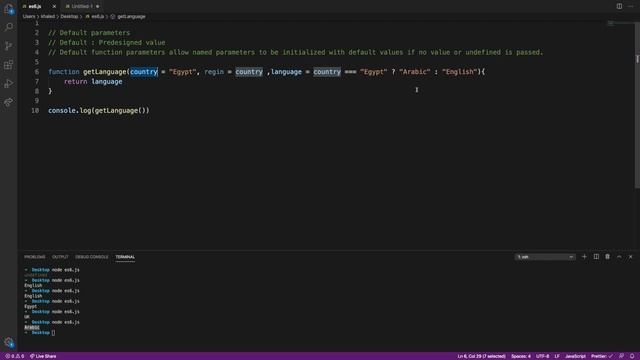Open the Live Share view in activity bar
The image size is (640, 360).
(x=9, y=102)
